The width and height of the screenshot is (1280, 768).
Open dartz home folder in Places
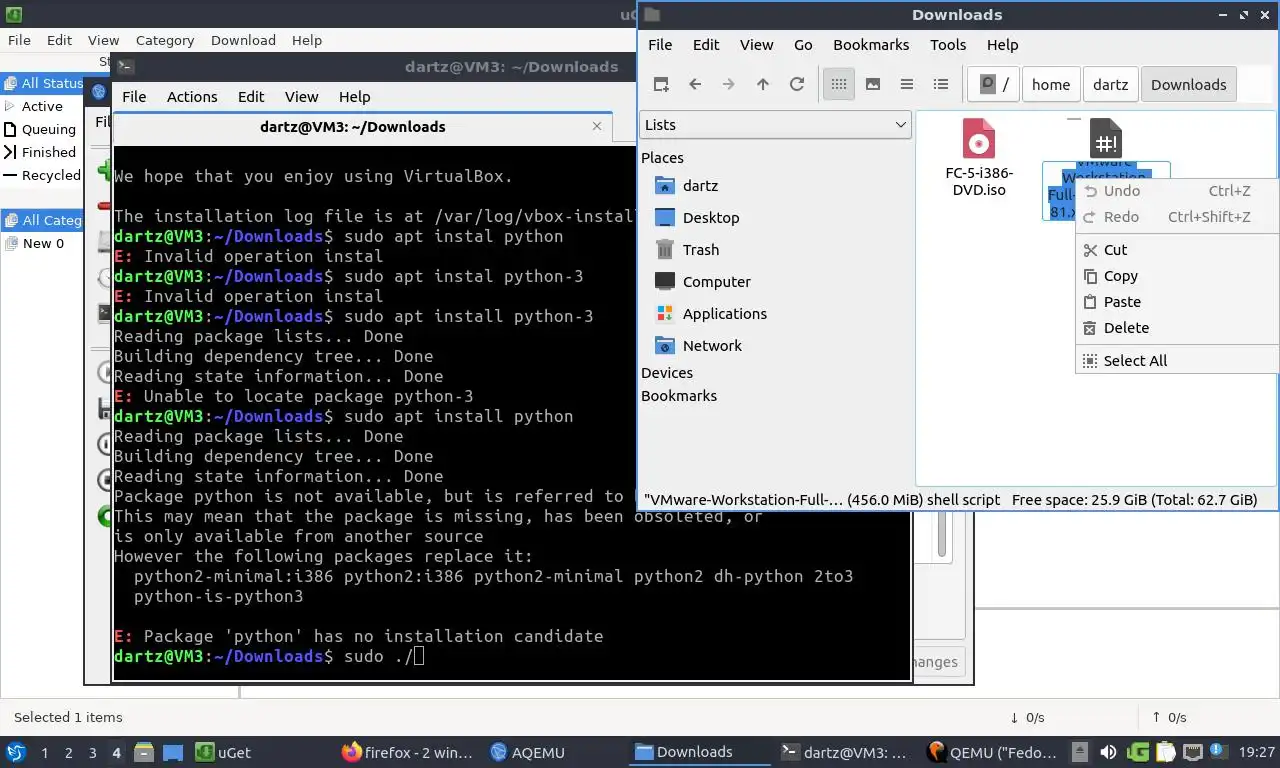point(700,186)
